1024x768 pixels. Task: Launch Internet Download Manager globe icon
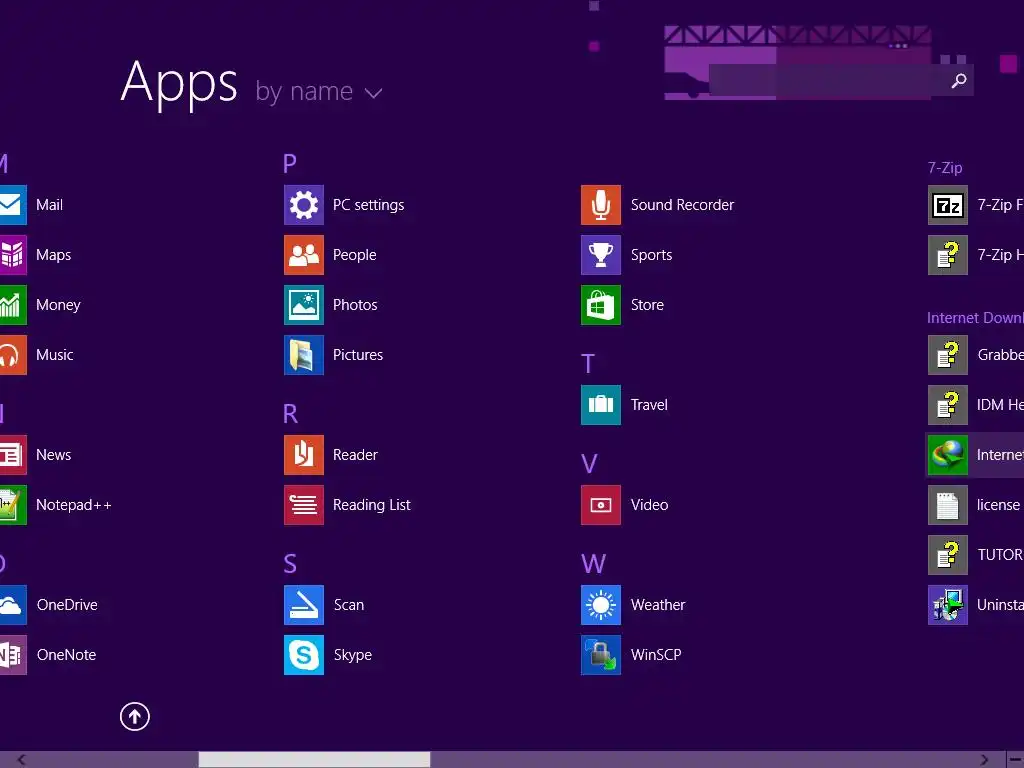click(948, 455)
